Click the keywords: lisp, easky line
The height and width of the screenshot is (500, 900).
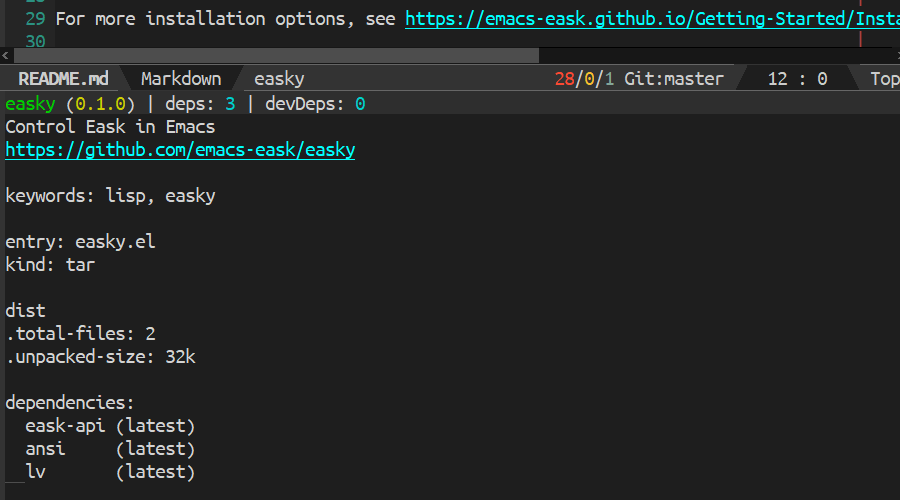pyautogui.click(x=110, y=196)
